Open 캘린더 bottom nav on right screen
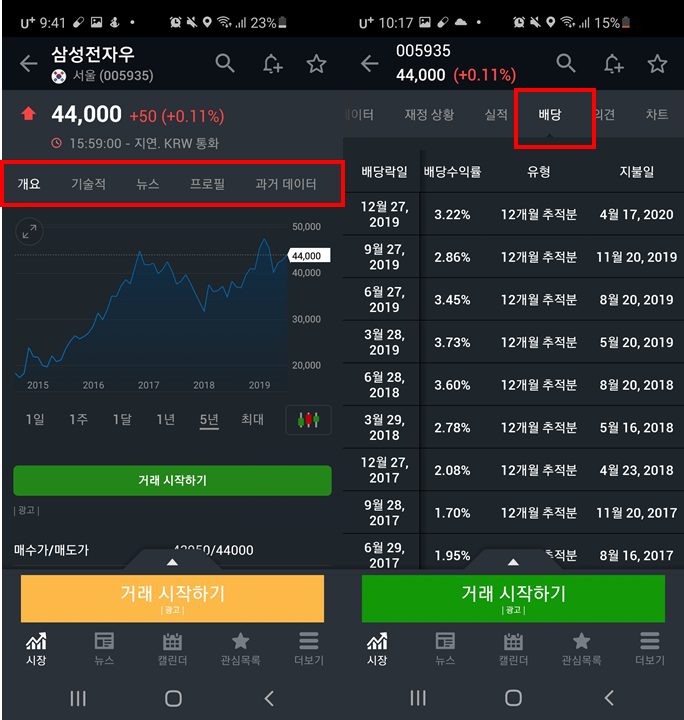The height and width of the screenshot is (720, 684). (513, 649)
